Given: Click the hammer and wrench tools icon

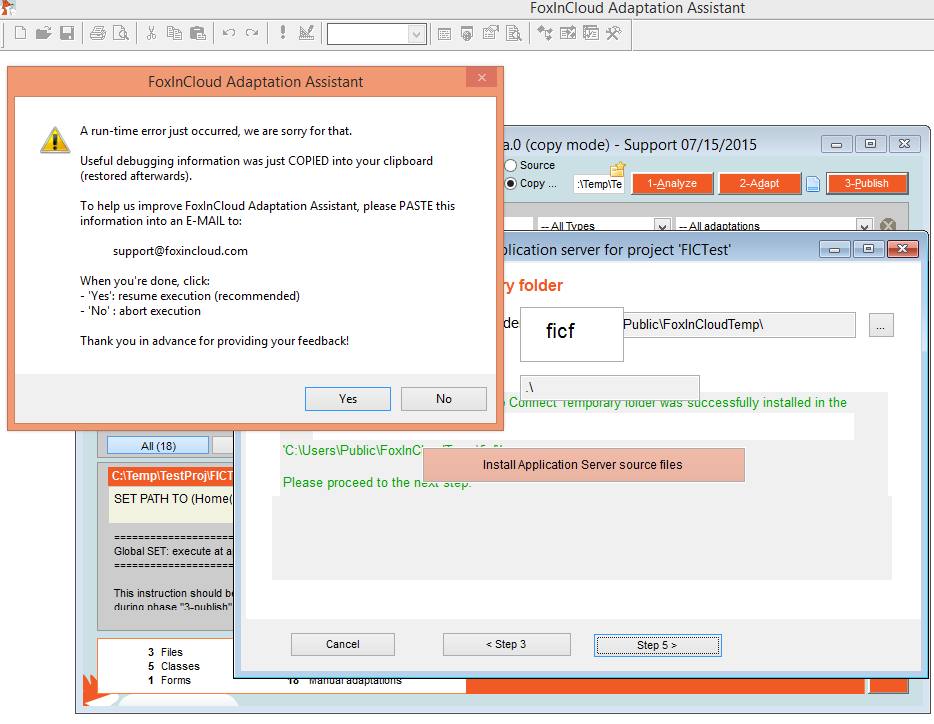Looking at the screenshot, I should (614, 33).
